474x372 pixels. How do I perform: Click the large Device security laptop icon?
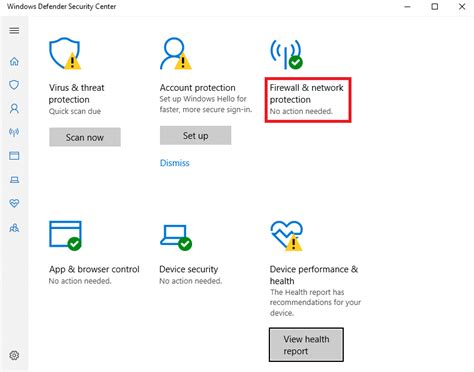click(x=176, y=237)
